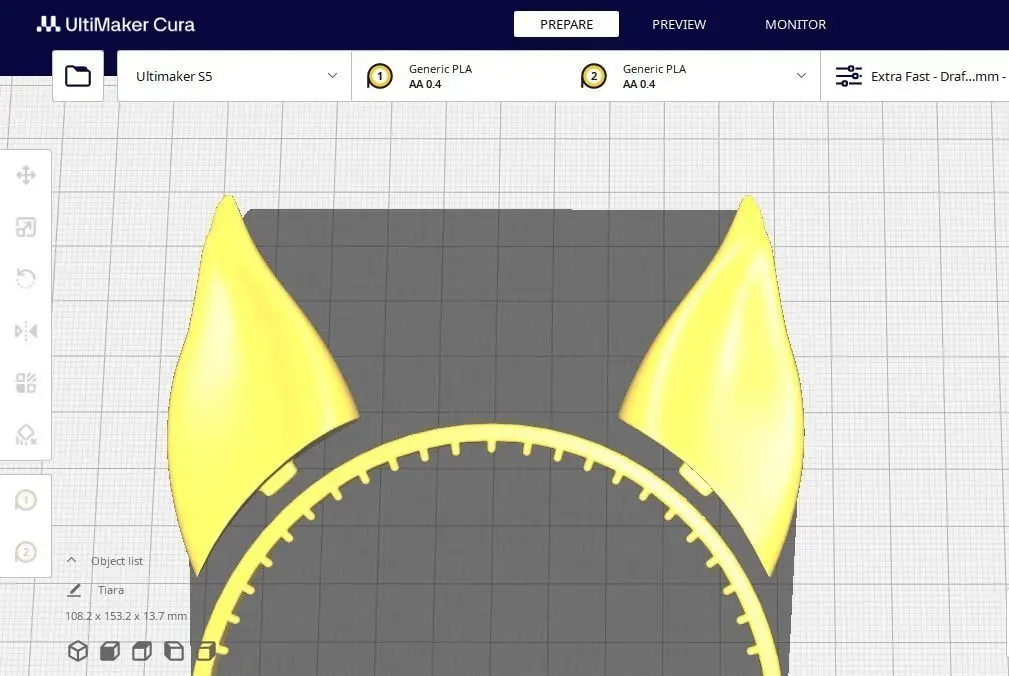Switch to left side view cube icon
Image resolution: width=1009 pixels, height=676 pixels.
point(174,651)
